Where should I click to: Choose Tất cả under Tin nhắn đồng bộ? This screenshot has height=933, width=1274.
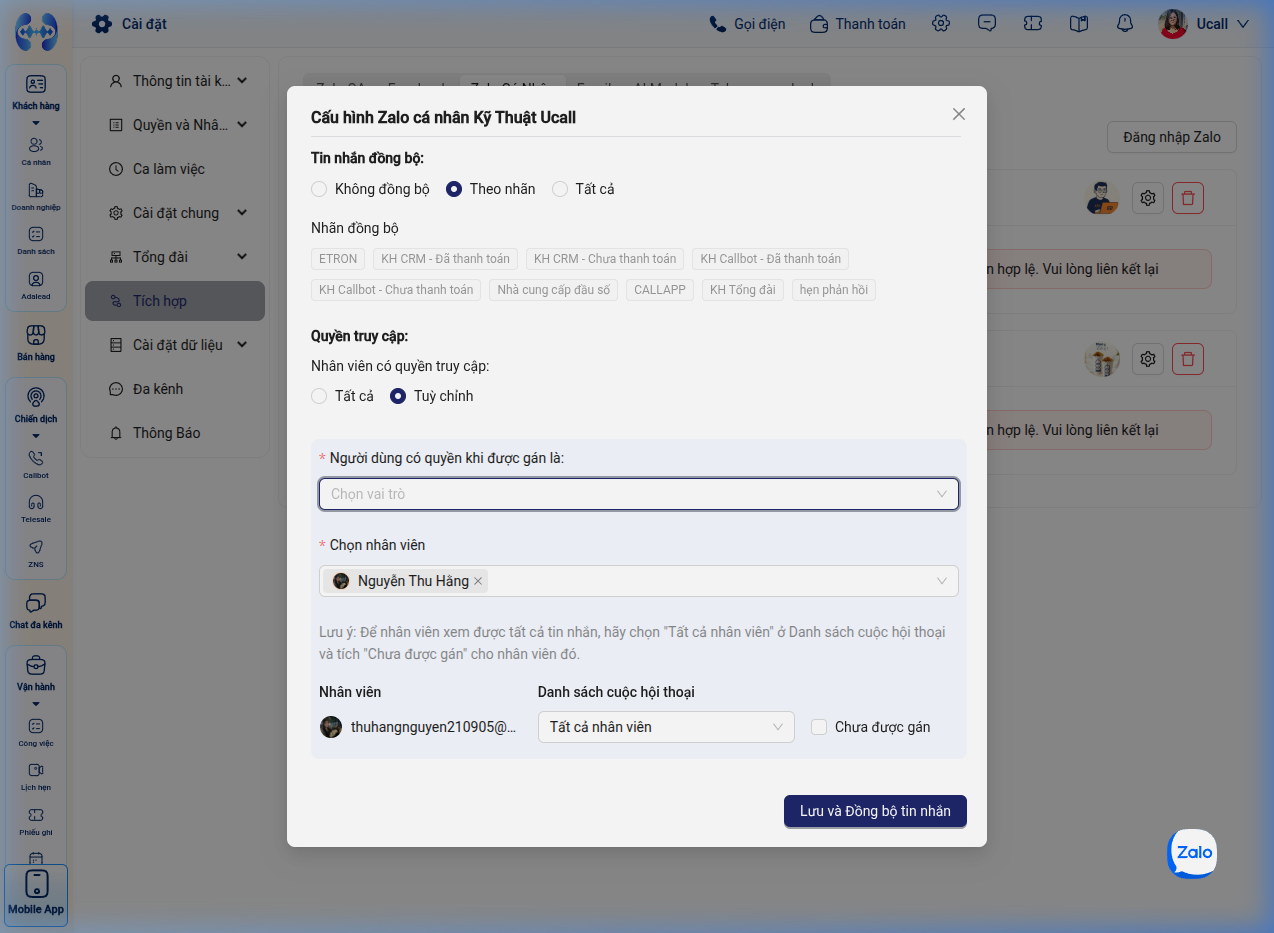(560, 189)
